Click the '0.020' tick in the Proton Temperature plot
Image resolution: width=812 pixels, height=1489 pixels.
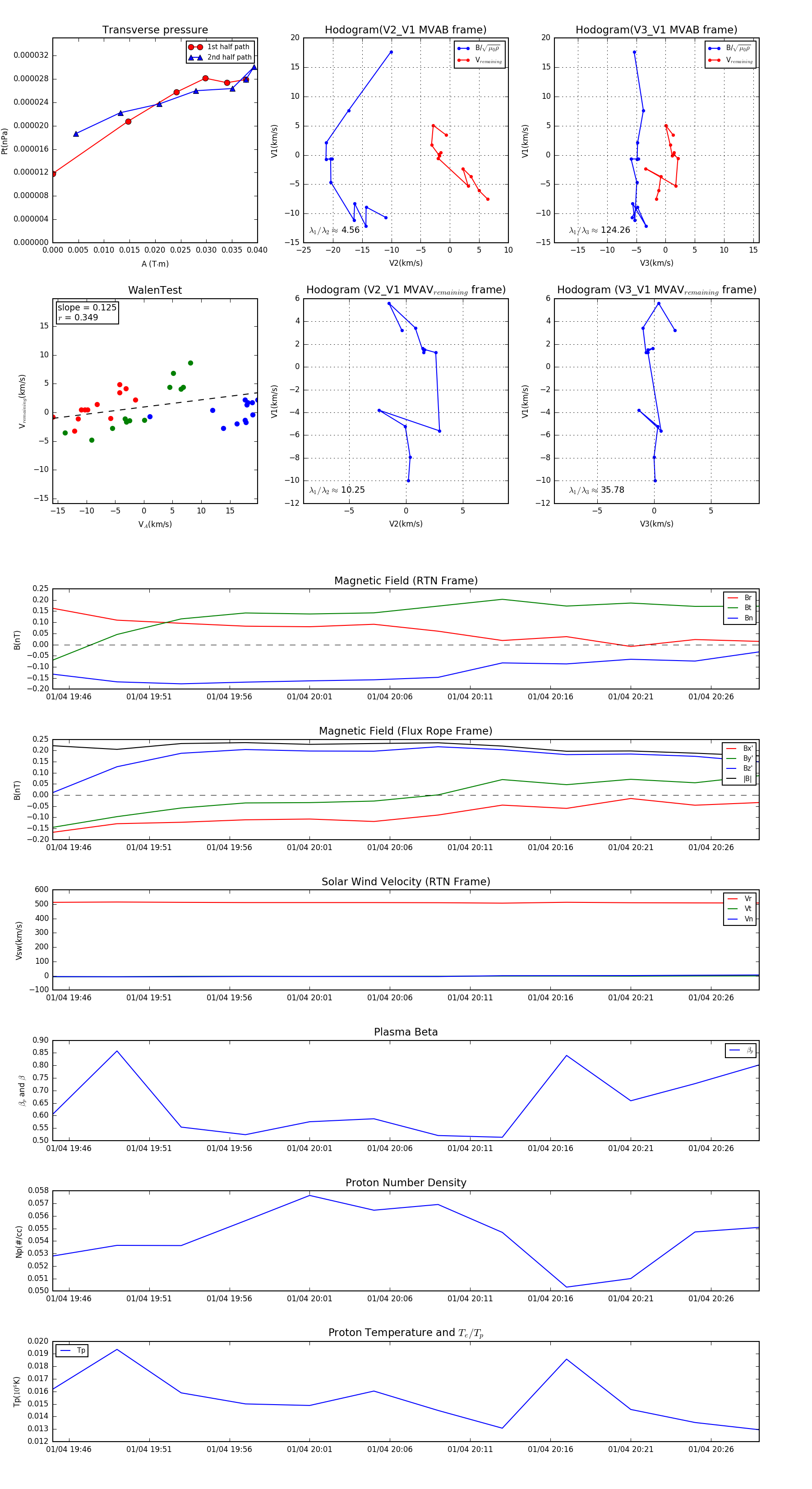pyautogui.click(x=38, y=1341)
